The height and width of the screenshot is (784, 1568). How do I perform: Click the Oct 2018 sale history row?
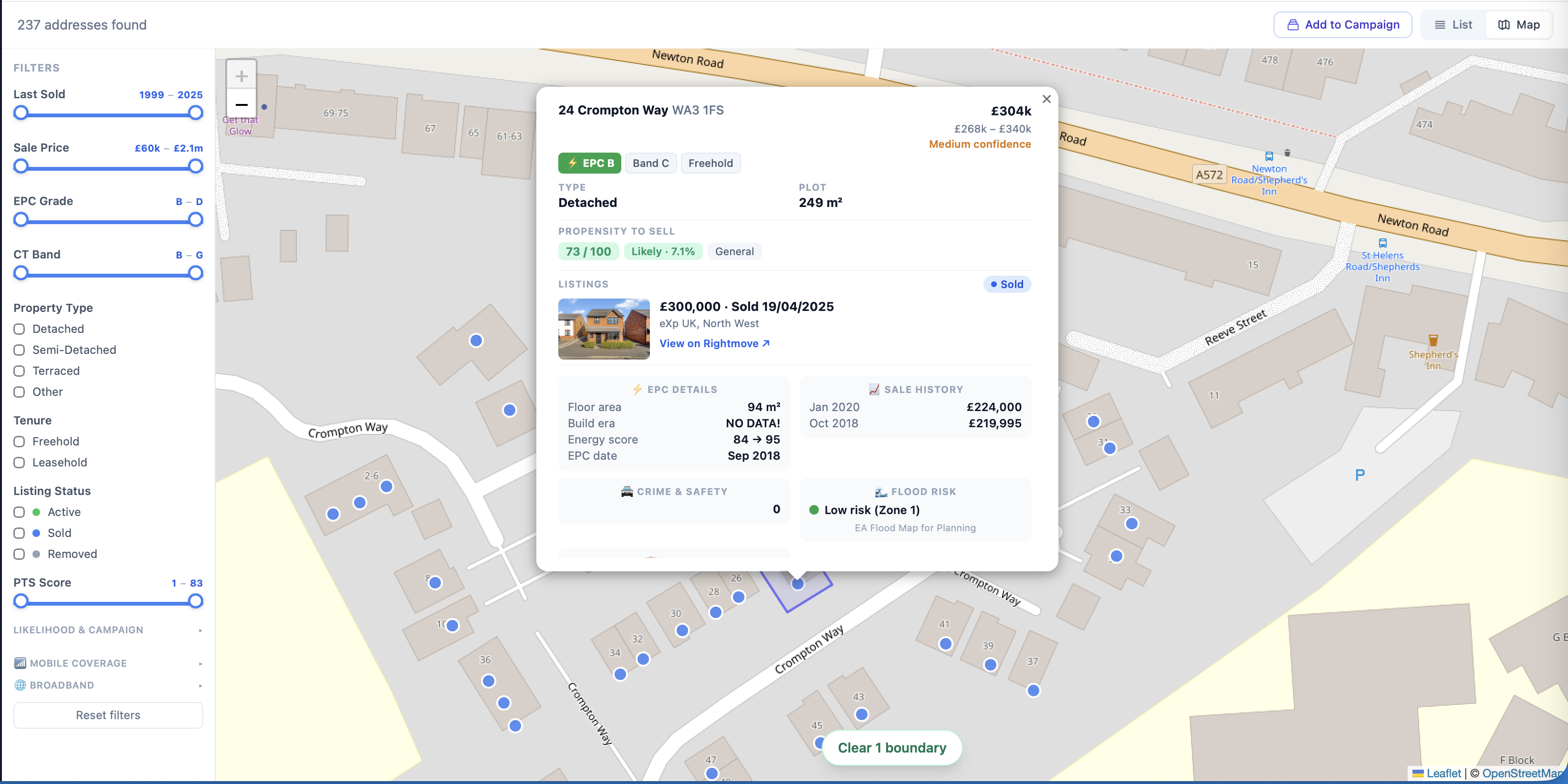pos(915,424)
